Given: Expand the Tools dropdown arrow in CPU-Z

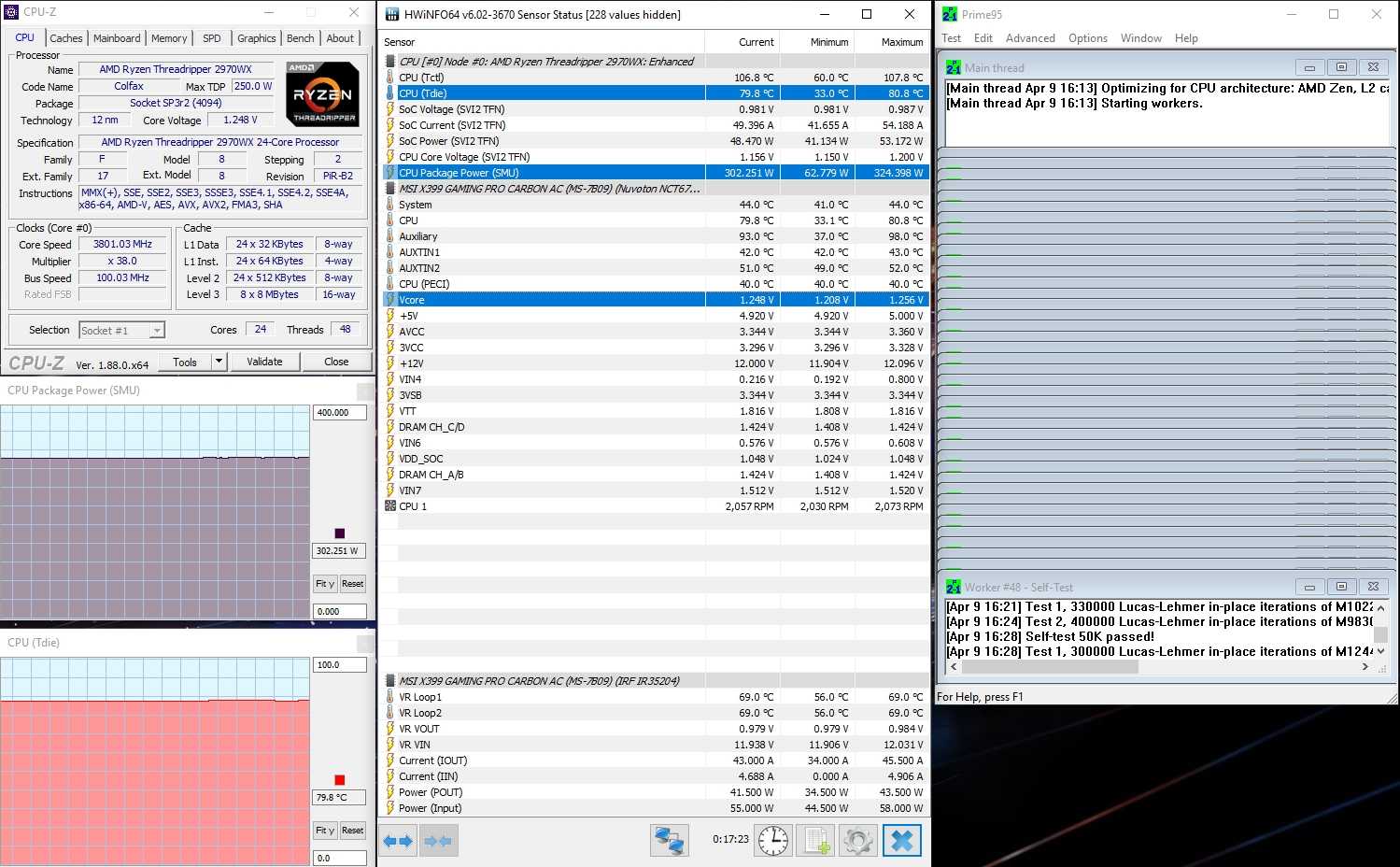Looking at the screenshot, I should coord(219,362).
